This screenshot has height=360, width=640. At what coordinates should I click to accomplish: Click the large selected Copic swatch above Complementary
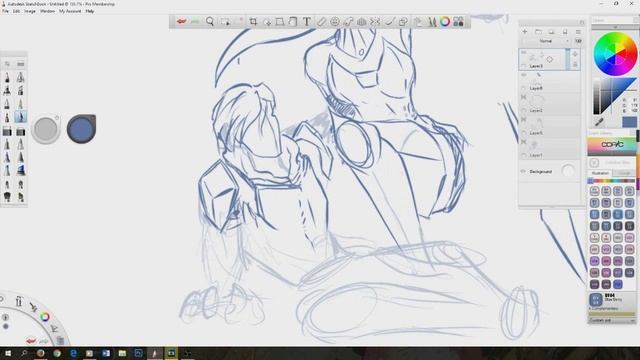pyautogui.click(x=596, y=299)
